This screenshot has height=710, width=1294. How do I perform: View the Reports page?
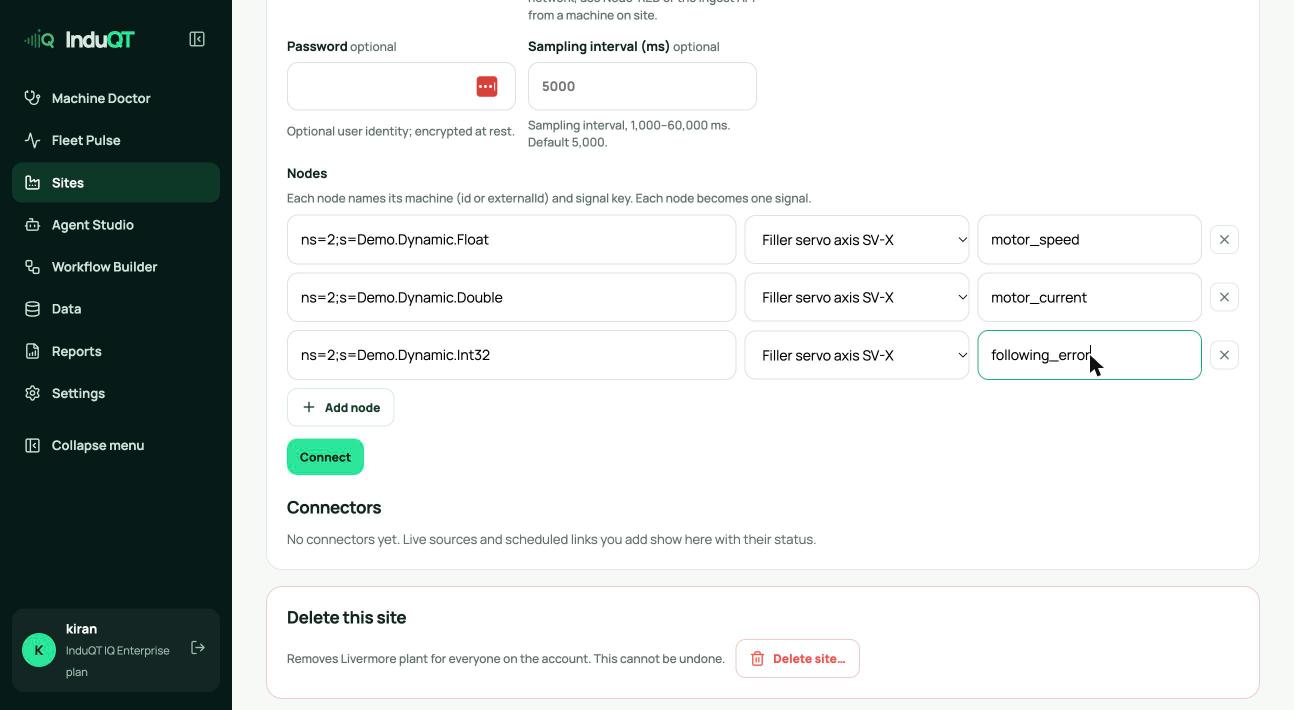[116, 351]
